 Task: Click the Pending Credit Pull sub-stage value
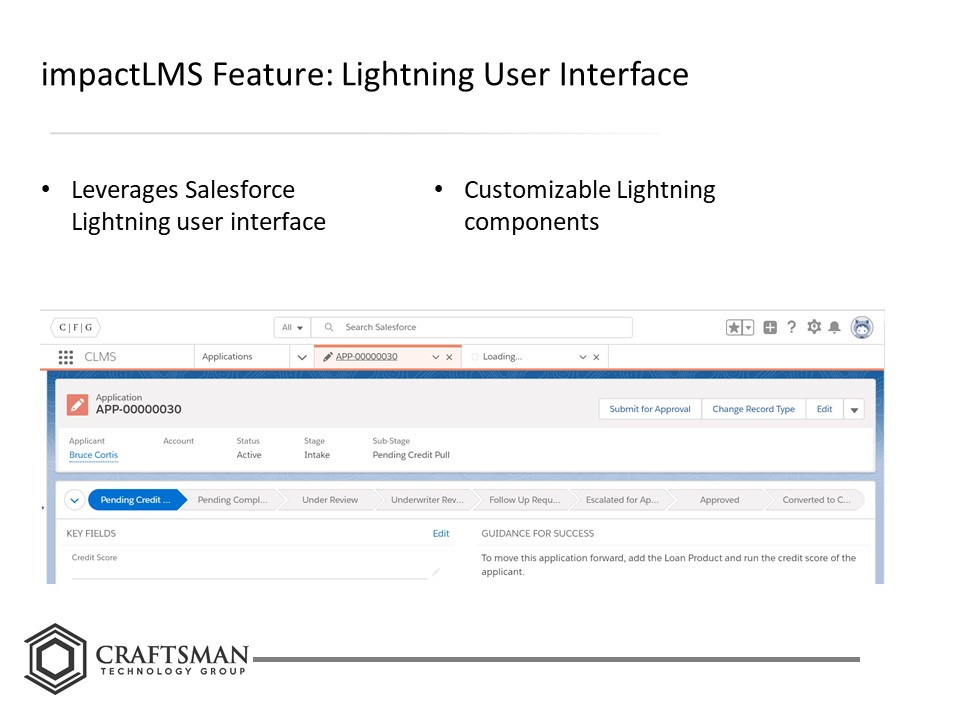(x=411, y=455)
